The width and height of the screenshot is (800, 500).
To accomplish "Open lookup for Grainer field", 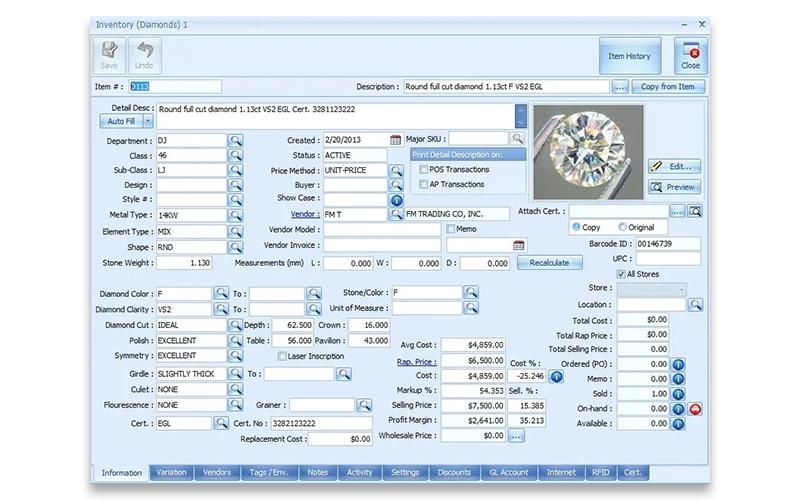I will 364,406.
